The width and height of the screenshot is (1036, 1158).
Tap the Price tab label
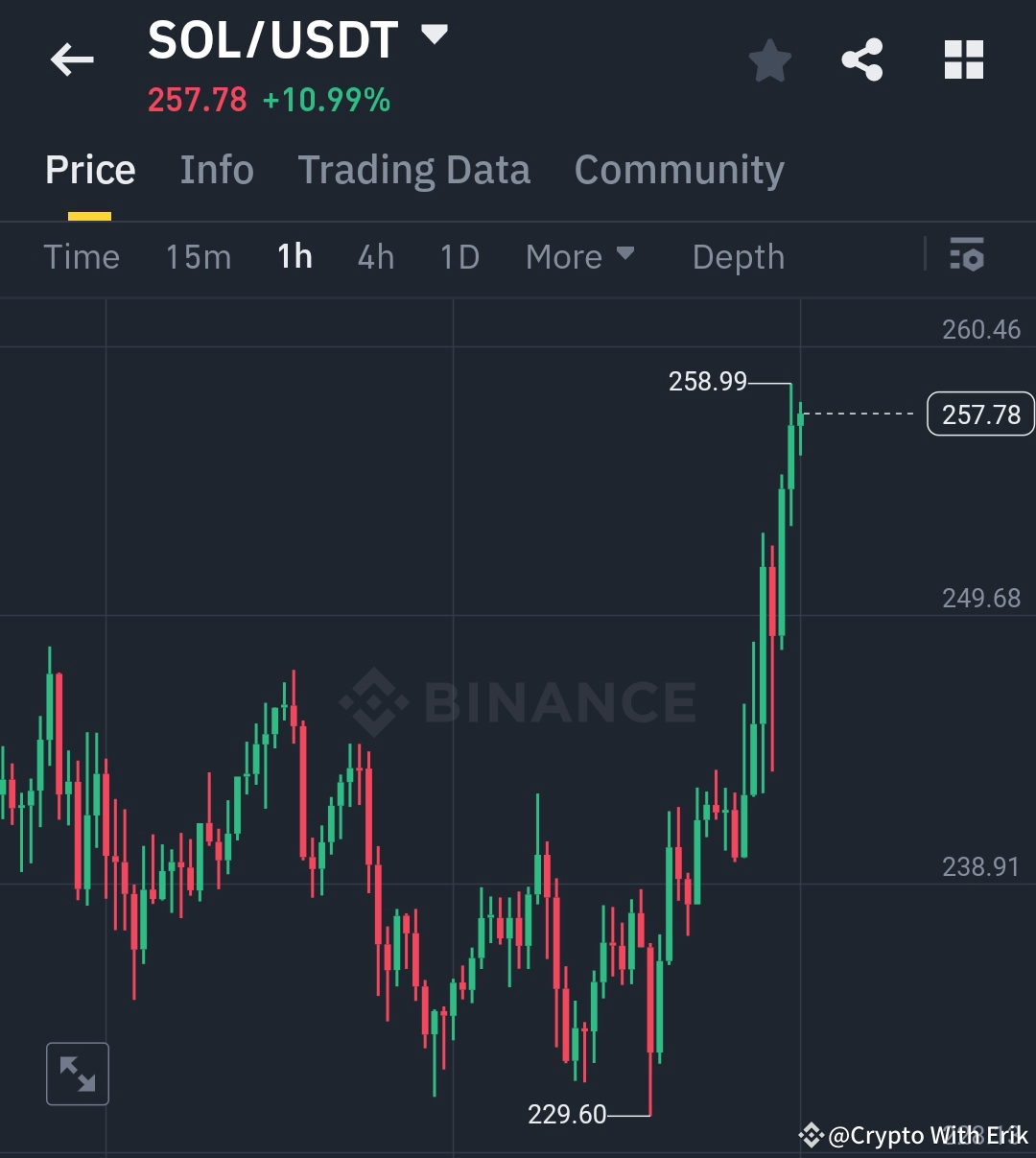89,170
